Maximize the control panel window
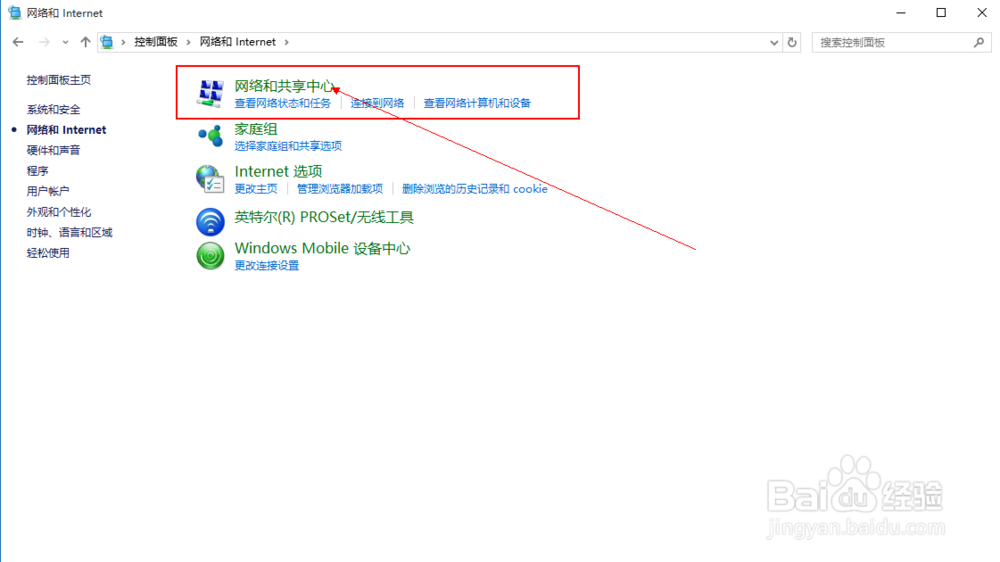This screenshot has width=1000, height=562. 941,13
